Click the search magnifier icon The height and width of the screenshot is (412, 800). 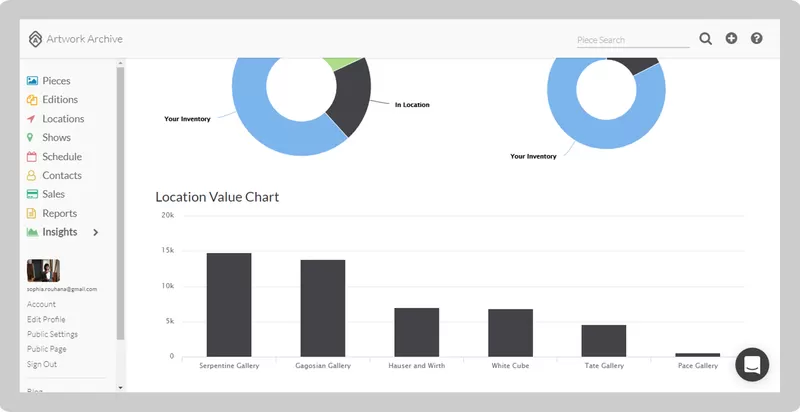pyautogui.click(x=705, y=39)
